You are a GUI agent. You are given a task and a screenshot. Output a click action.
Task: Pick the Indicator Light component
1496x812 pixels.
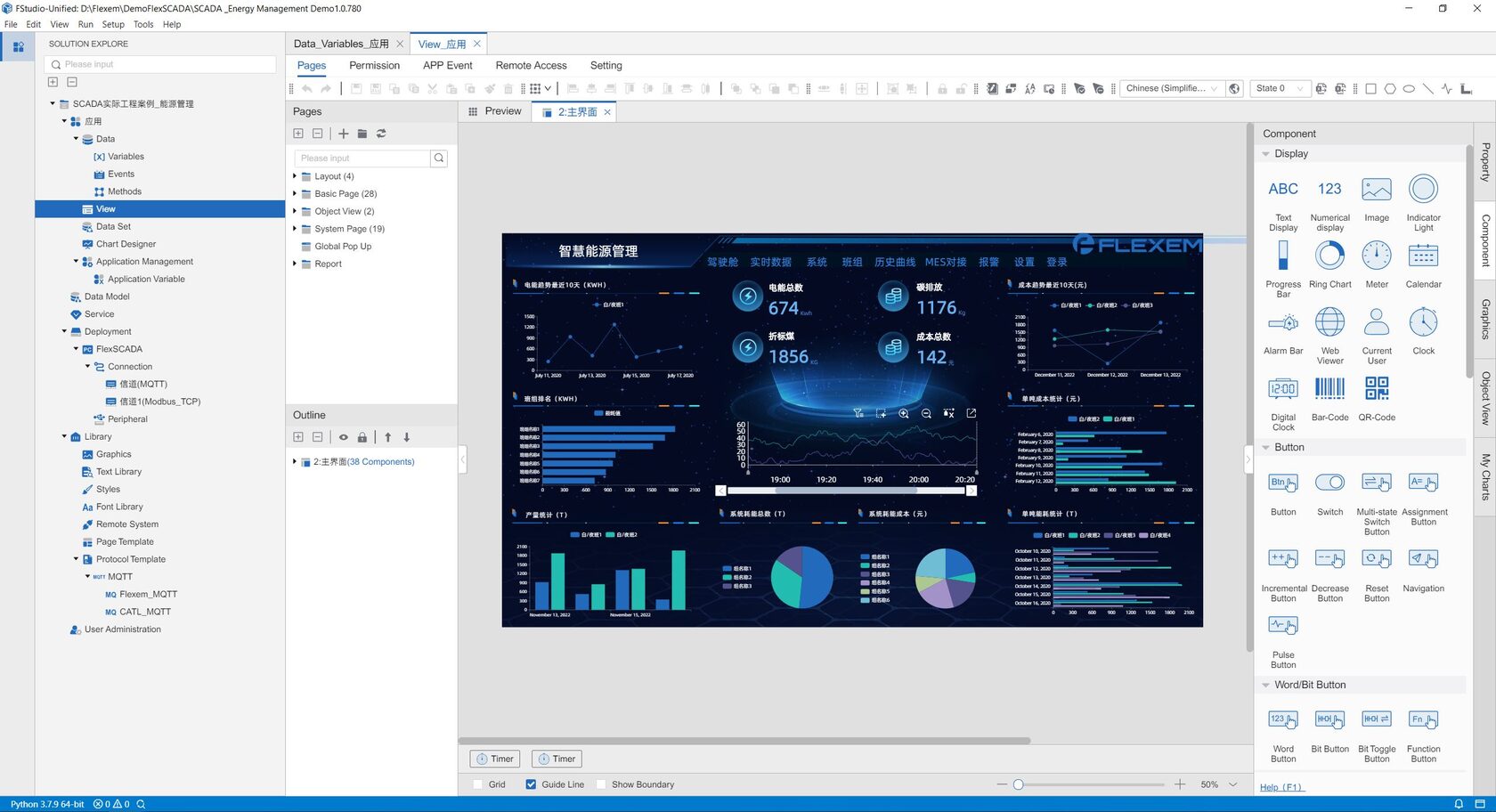pyautogui.click(x=1423, y=204)
